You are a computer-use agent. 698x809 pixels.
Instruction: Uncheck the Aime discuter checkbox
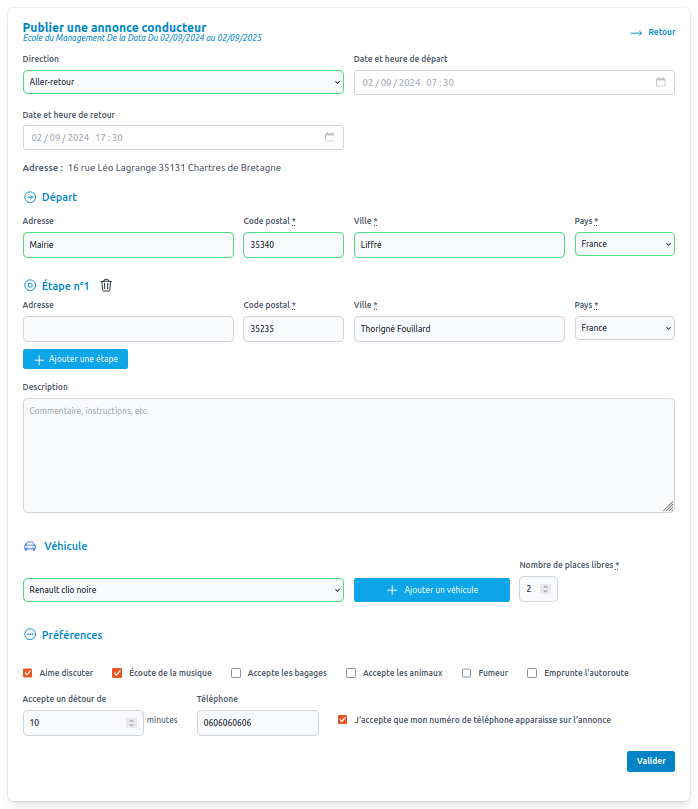[28, 673]
